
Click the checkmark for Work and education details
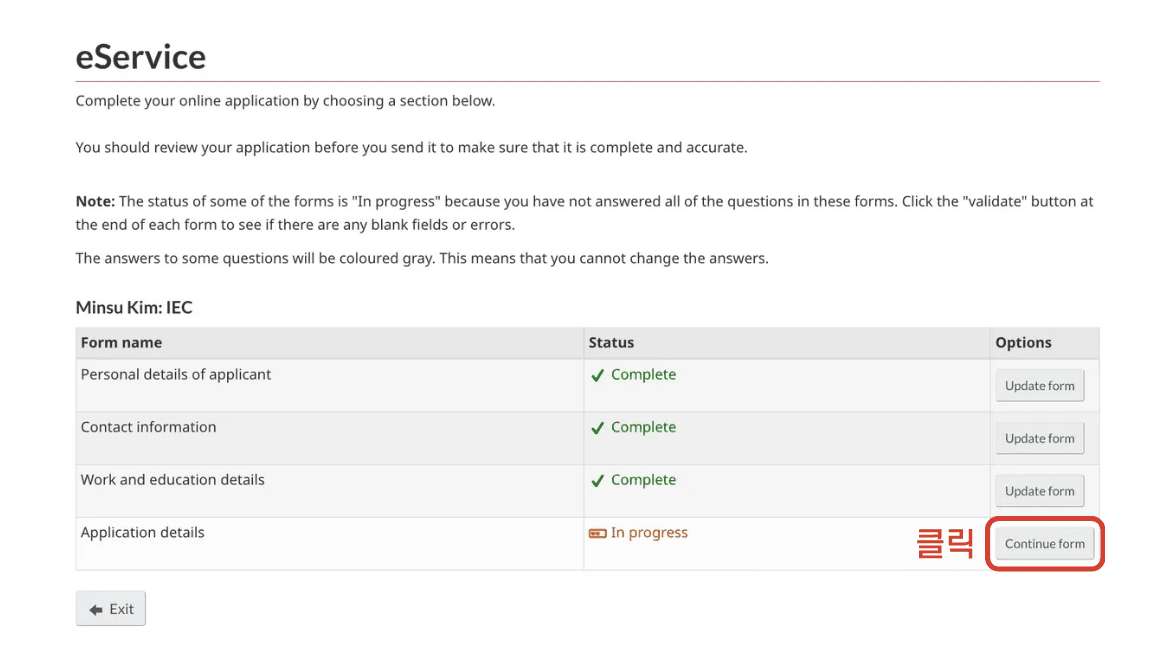597,481
